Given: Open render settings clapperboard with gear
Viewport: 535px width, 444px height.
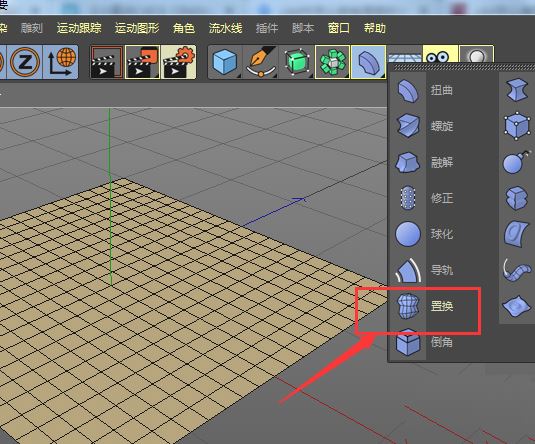Looking at the screenshot, I should [x=178, y=62].
